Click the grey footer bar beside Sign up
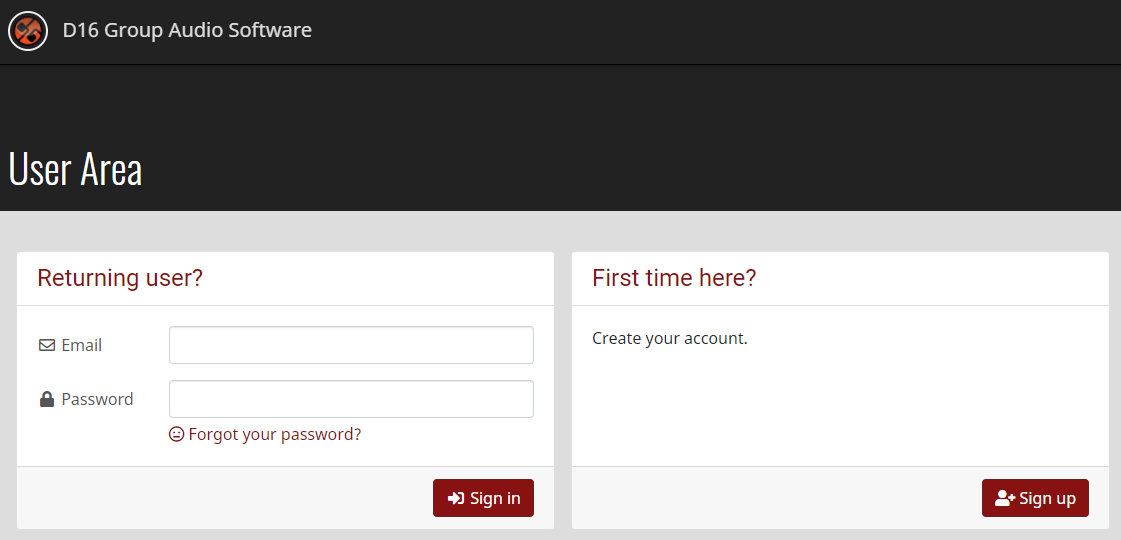The width and height of the screenshot is (1121, 540). 776,498
